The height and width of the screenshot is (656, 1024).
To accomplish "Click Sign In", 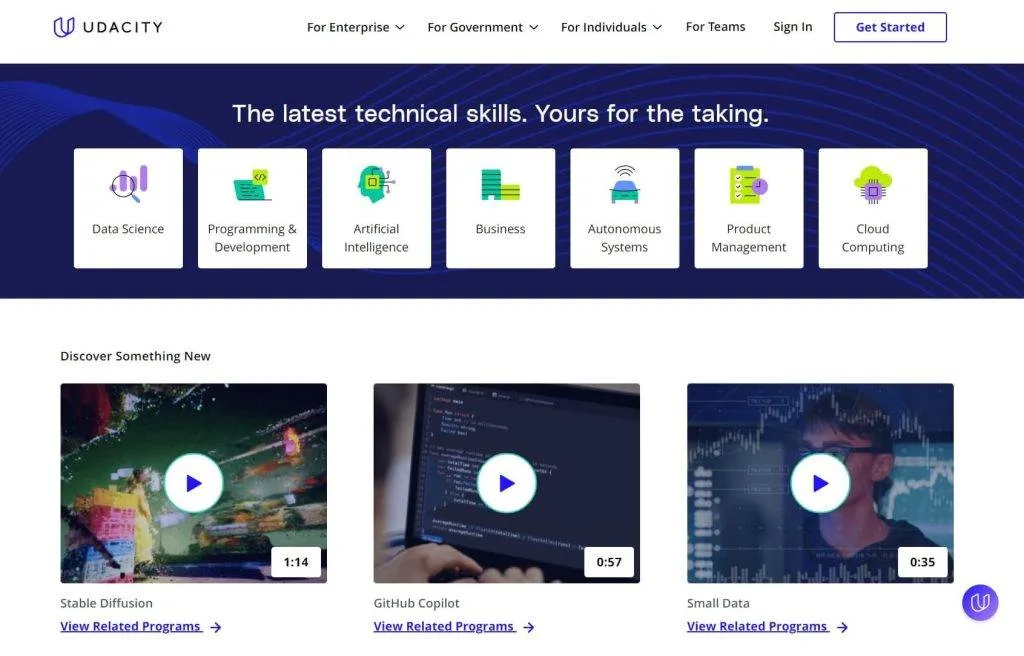I will (x=793, y=27).
